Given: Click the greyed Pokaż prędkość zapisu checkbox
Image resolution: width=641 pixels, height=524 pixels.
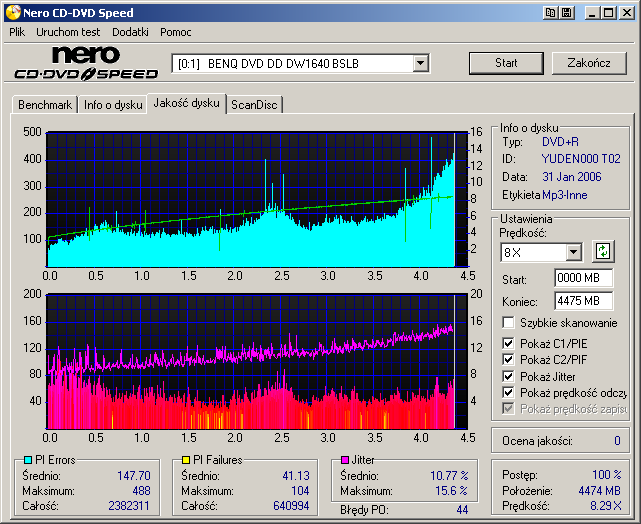Looking at the screenshot, I should [508, 409].
